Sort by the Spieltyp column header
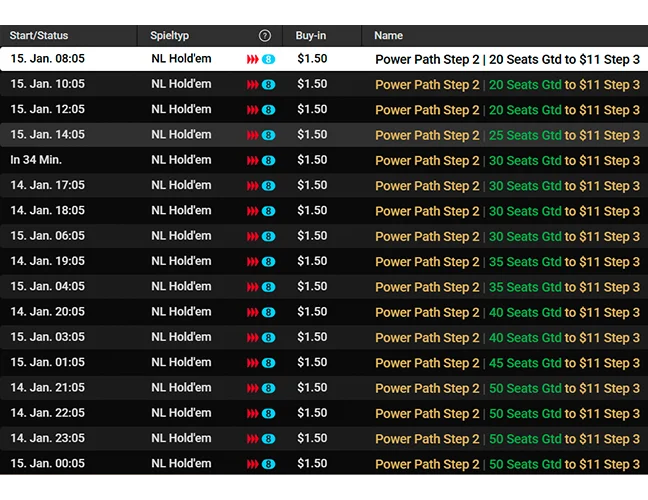 point(169,36)
